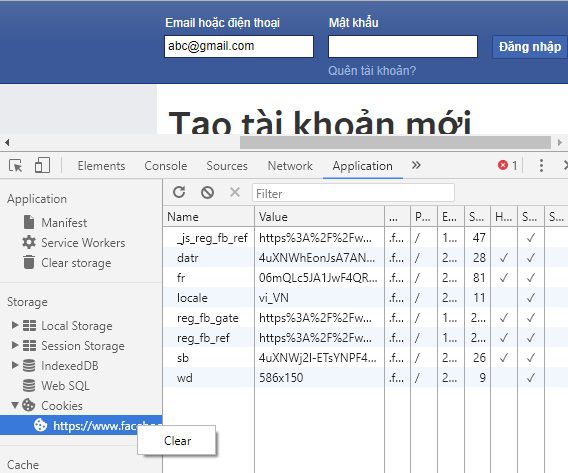The image size is (568, 473).
Task: Click the red error count indicator
Action: 508,166
